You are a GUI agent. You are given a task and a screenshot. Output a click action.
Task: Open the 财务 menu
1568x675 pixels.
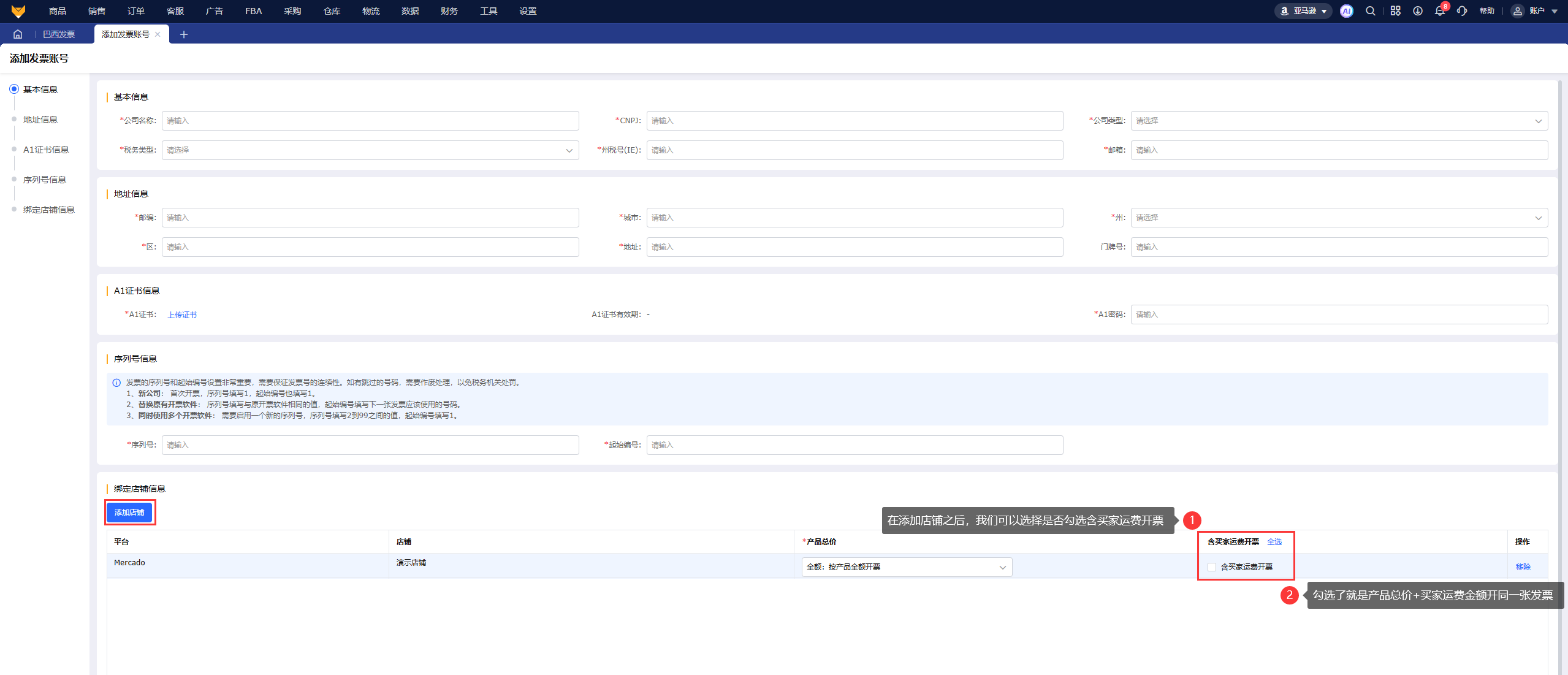449,11
